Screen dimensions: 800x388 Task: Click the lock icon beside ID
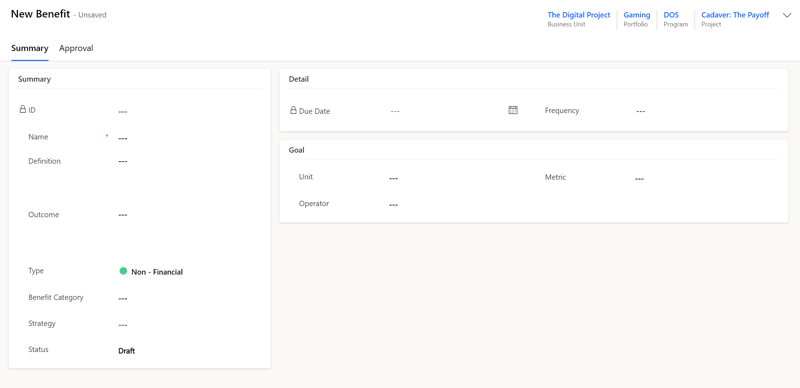tap(22, 109)
